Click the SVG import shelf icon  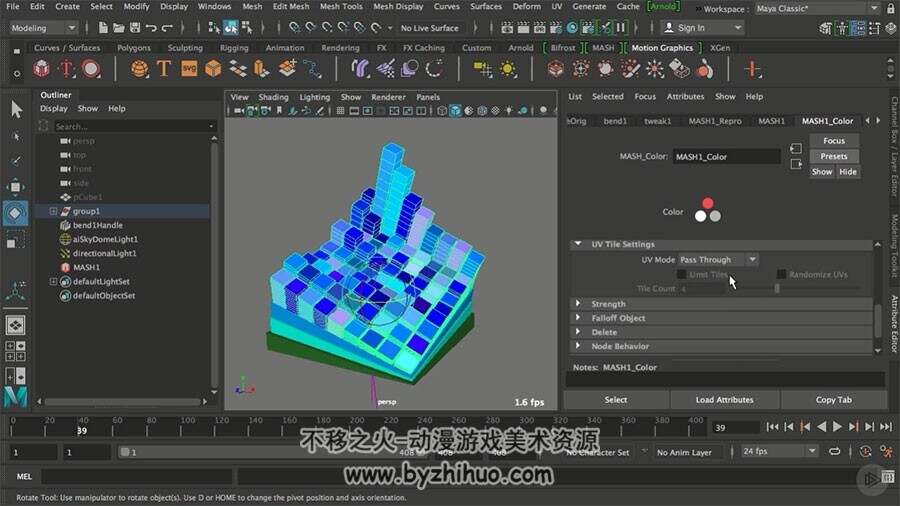coord(189,69)
